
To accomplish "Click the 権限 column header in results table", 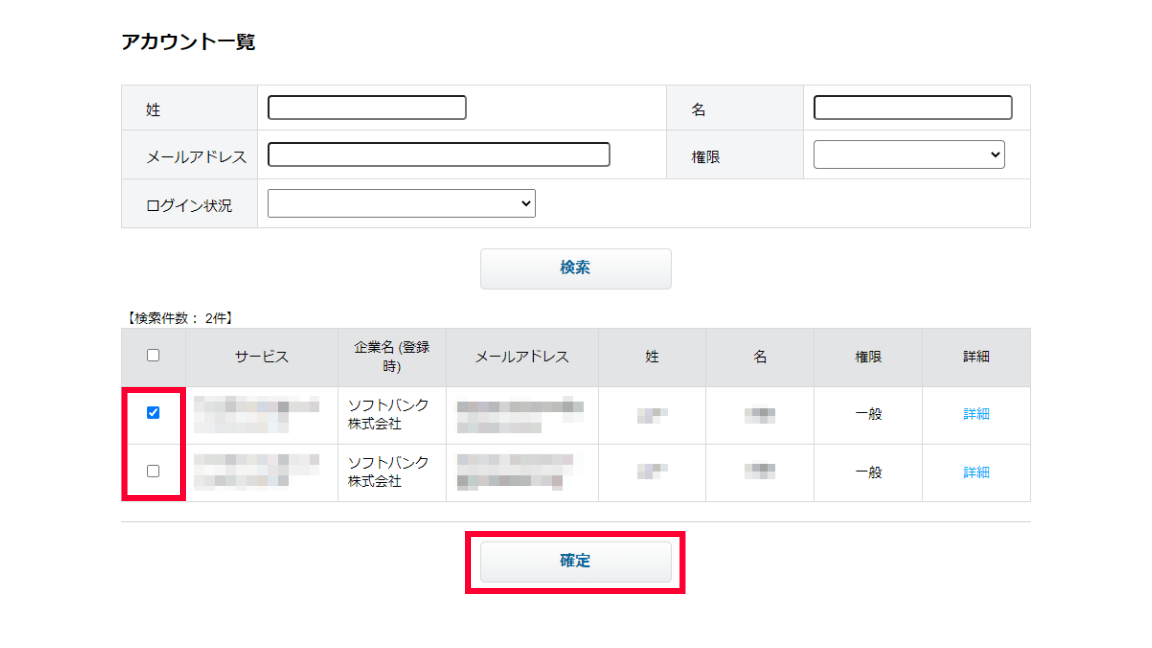I will point(868,357).
